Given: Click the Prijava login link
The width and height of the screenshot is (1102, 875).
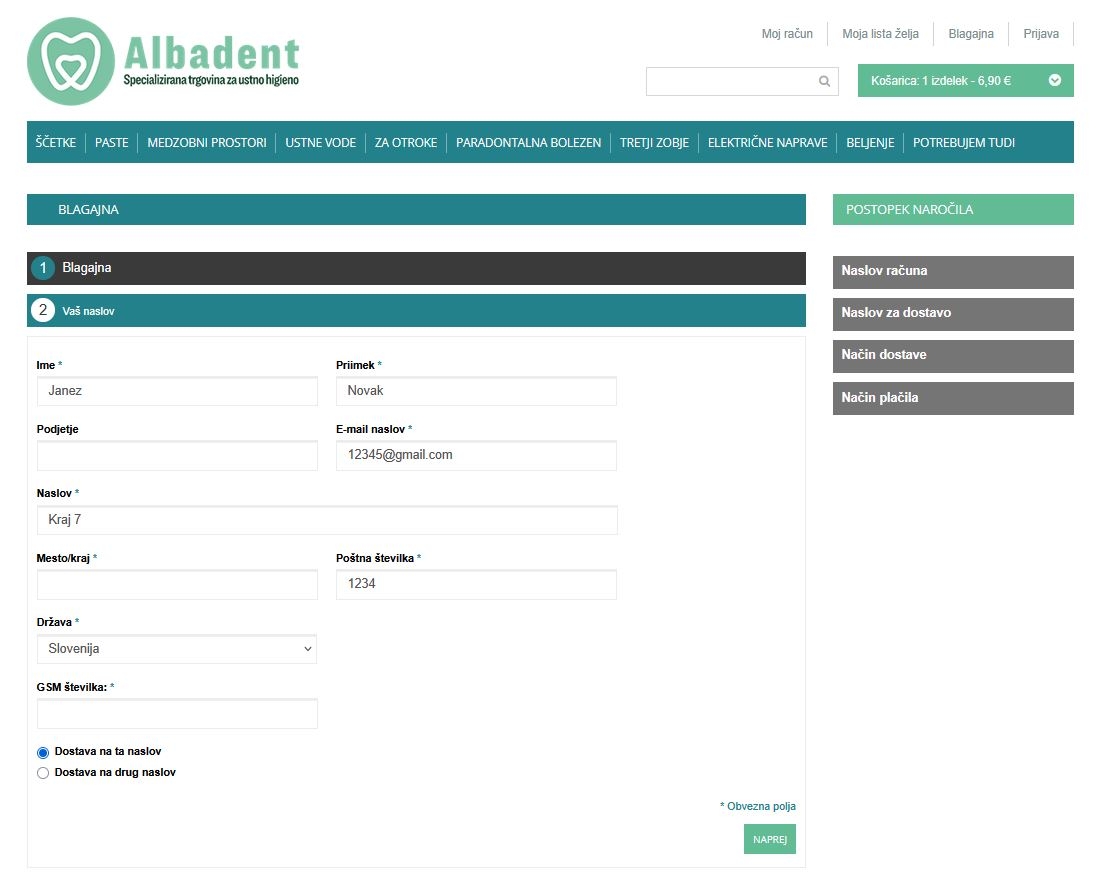Looking at the screenshot, I should (x=1041, y=34).
